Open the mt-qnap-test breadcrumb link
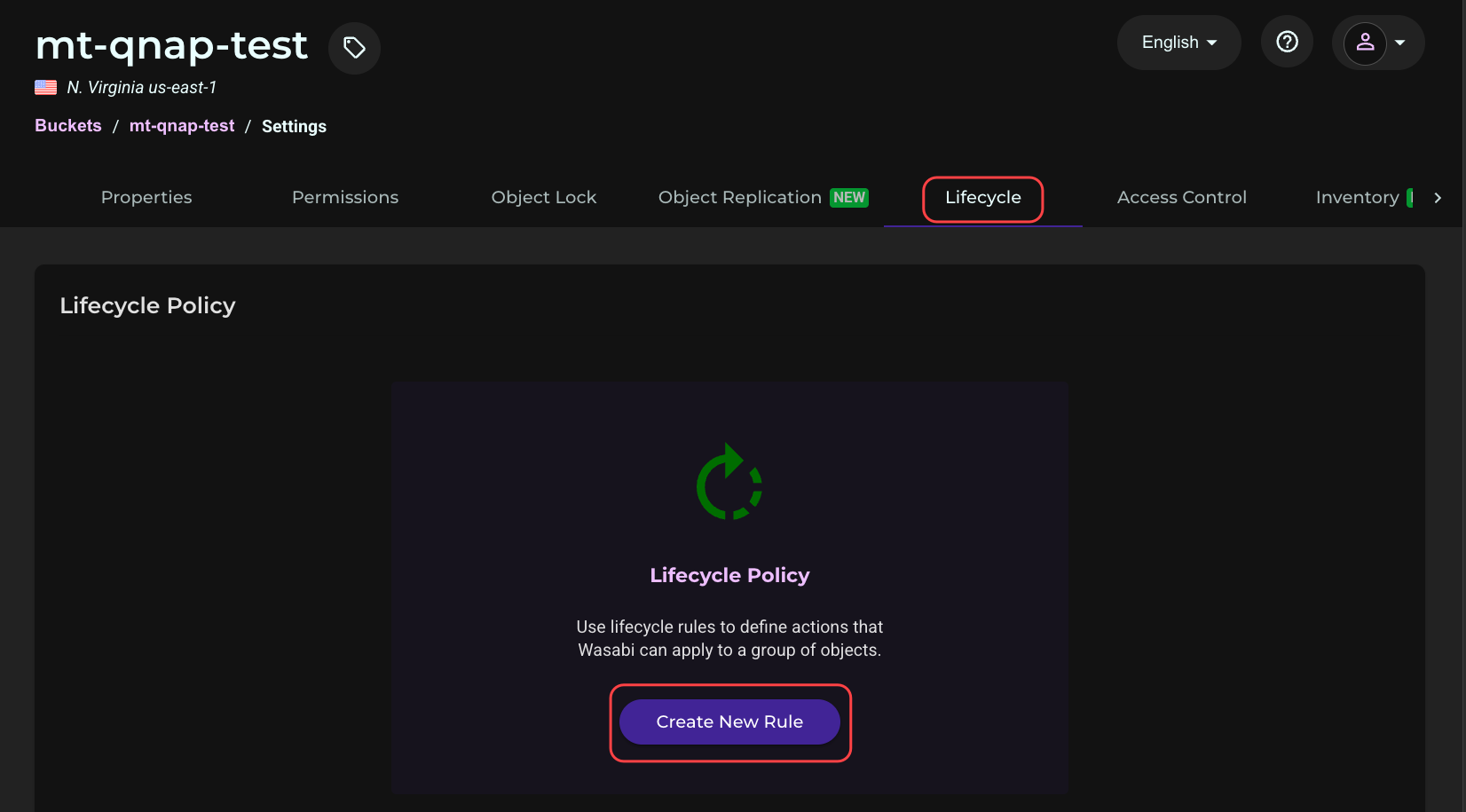Viewport: 1466px width, 812px height. pos(182,126)
